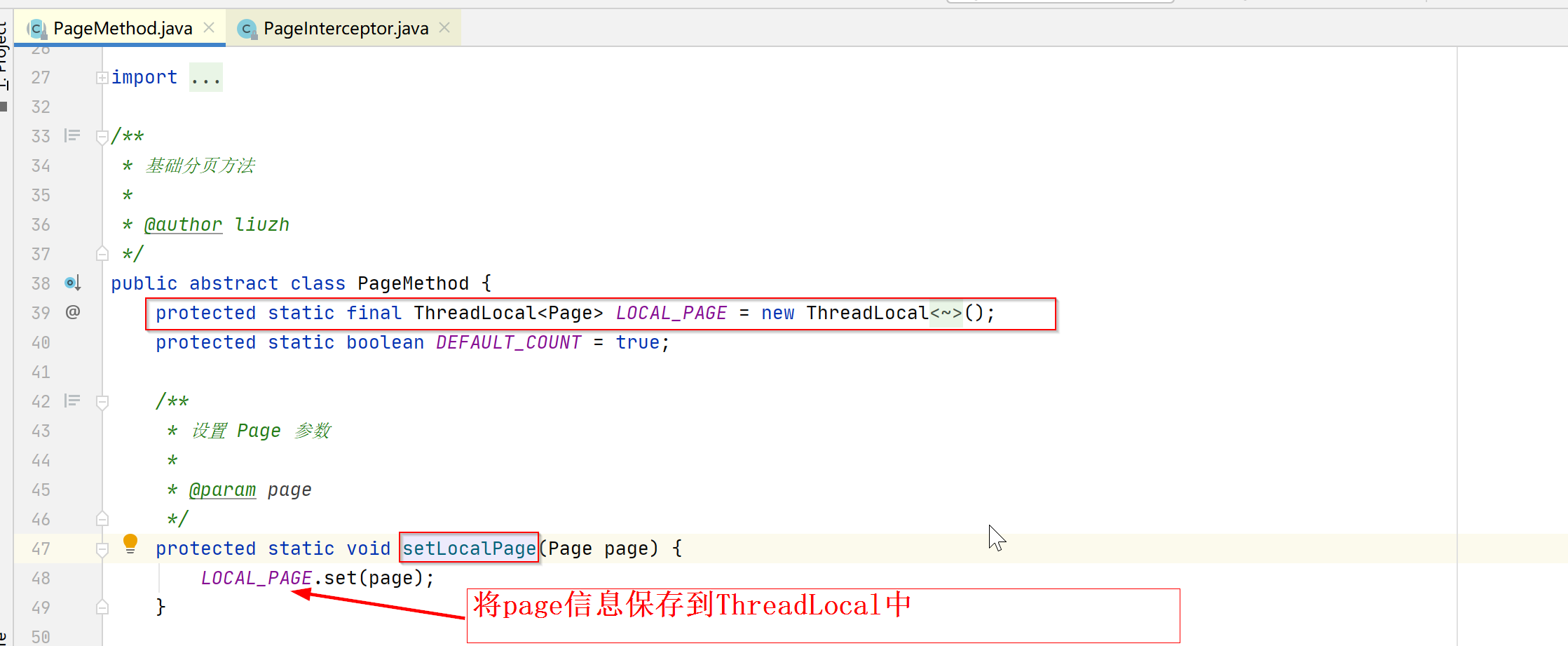Click the implemented-by gutter icon on line 38
This screenshot has height=646, width=1568.
(72, 283)
